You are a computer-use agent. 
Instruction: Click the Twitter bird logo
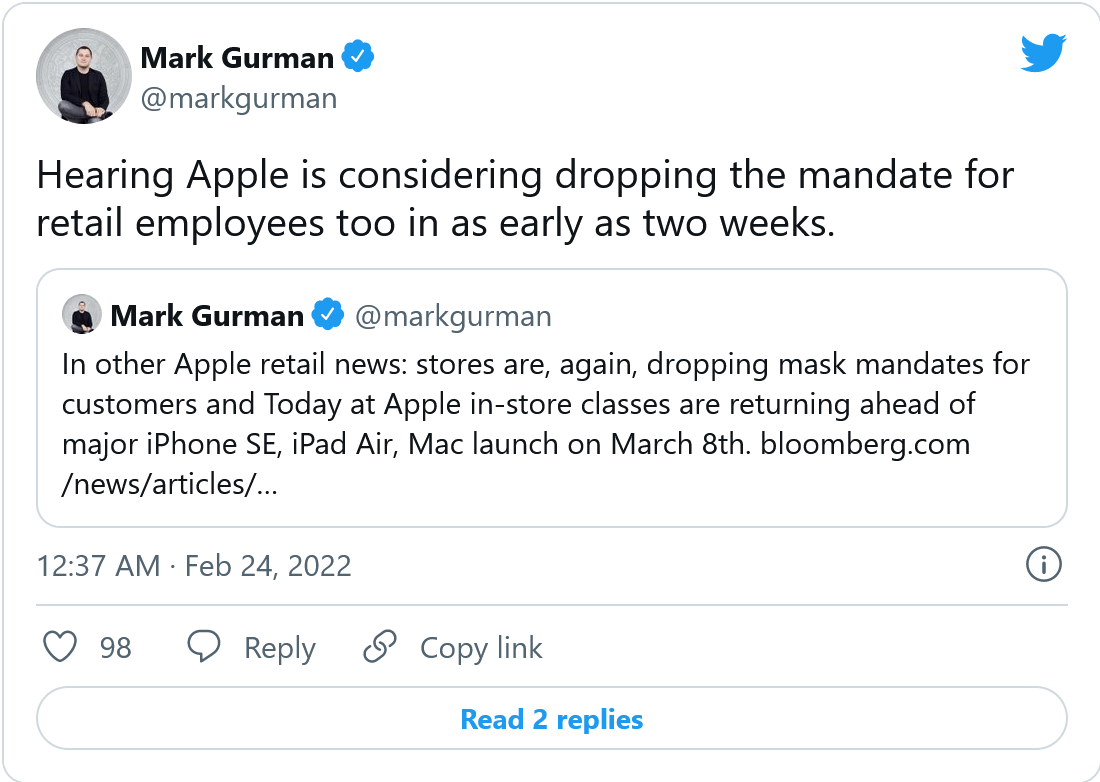[x=1043, y=53]
